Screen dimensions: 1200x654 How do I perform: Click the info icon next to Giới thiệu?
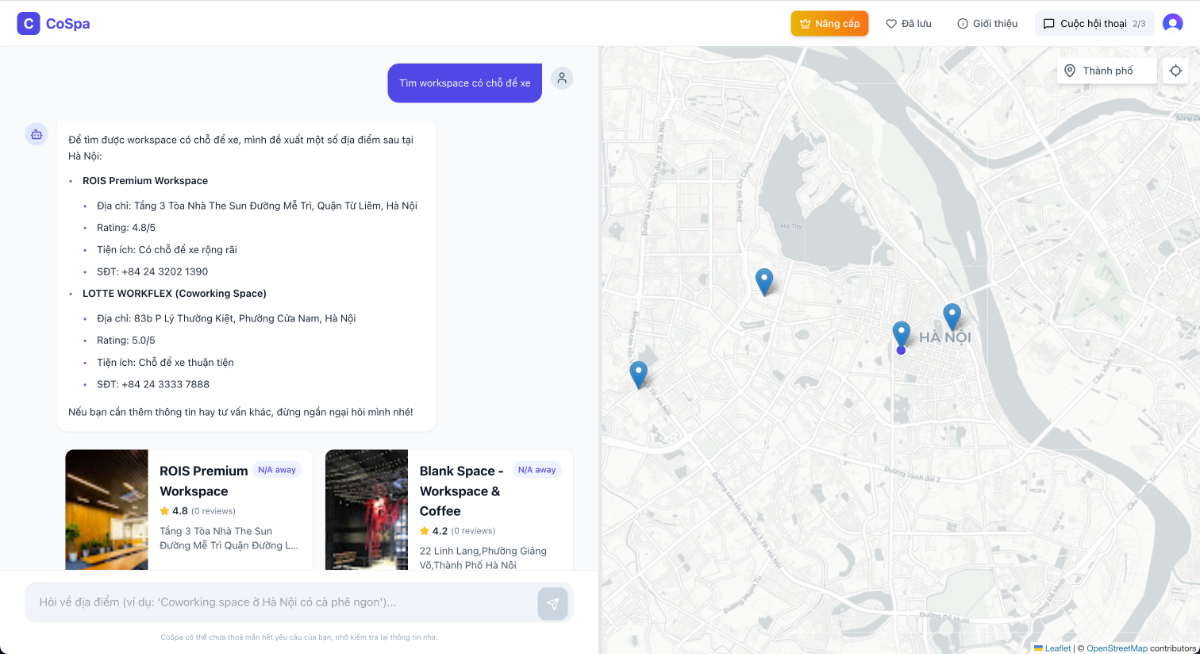pos(962,22)
